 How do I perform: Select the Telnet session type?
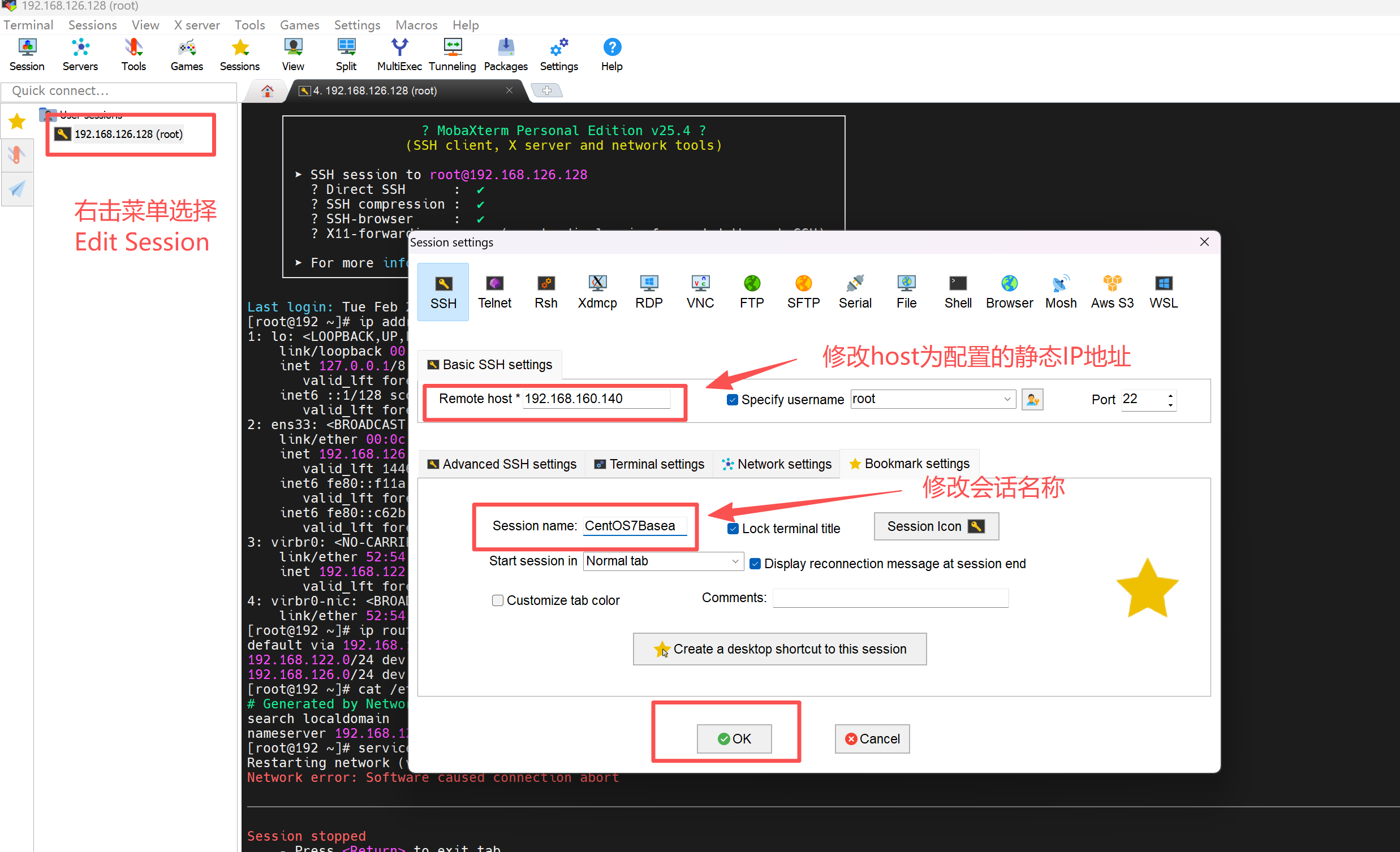(x=494, y=292)
